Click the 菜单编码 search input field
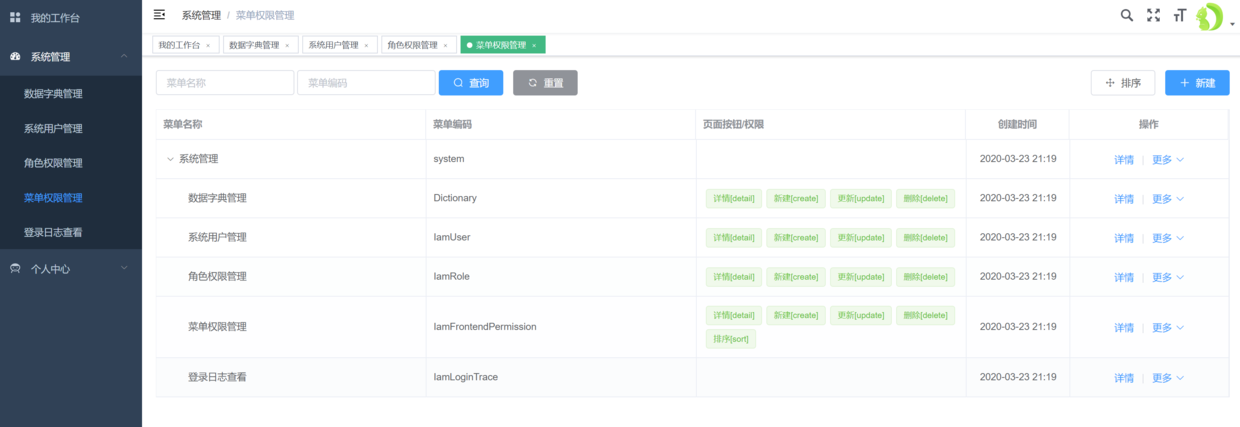 [366, 83]
